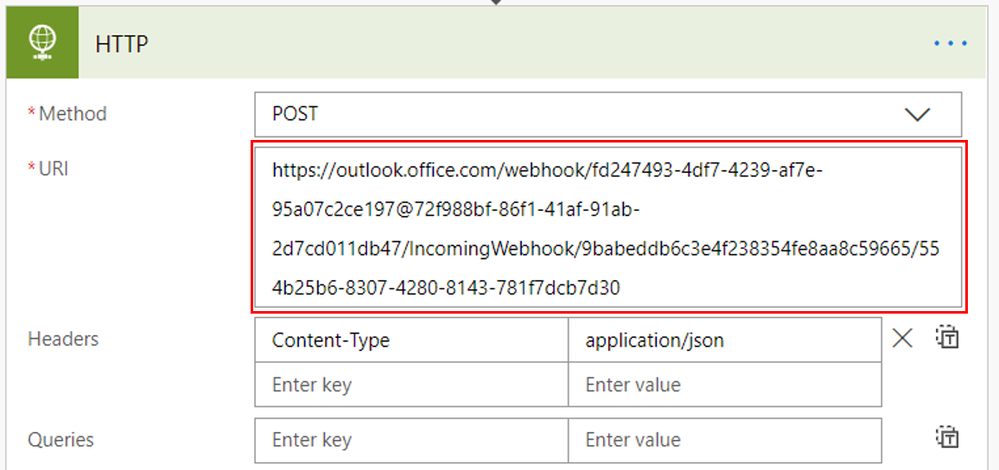The width and height of the screenshot is (999, 470).
Task: Expand the Method dropdown showing POST
Action: pos(608,115)
